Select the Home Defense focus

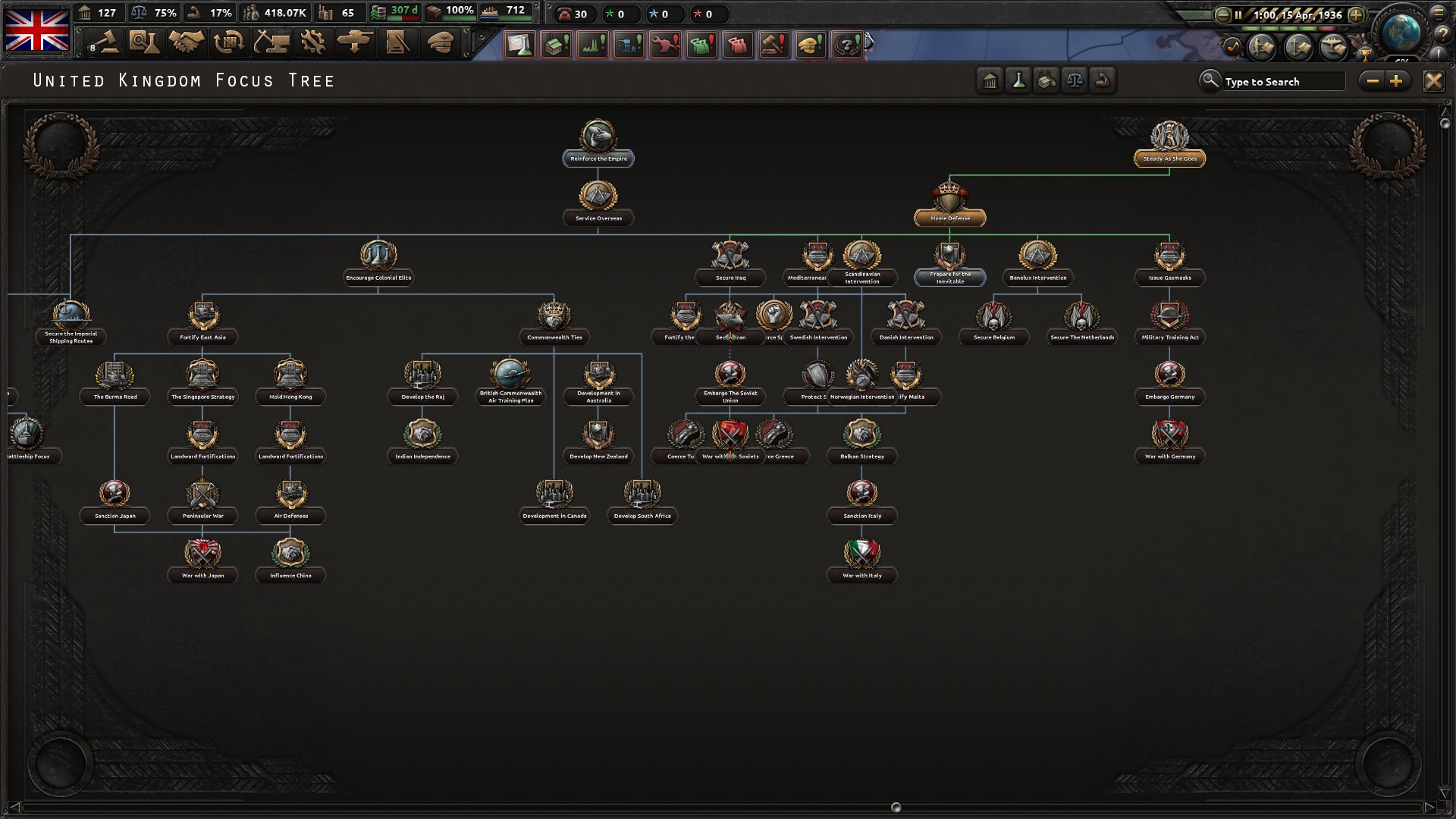pyautogui.click(x=949, y=203)
